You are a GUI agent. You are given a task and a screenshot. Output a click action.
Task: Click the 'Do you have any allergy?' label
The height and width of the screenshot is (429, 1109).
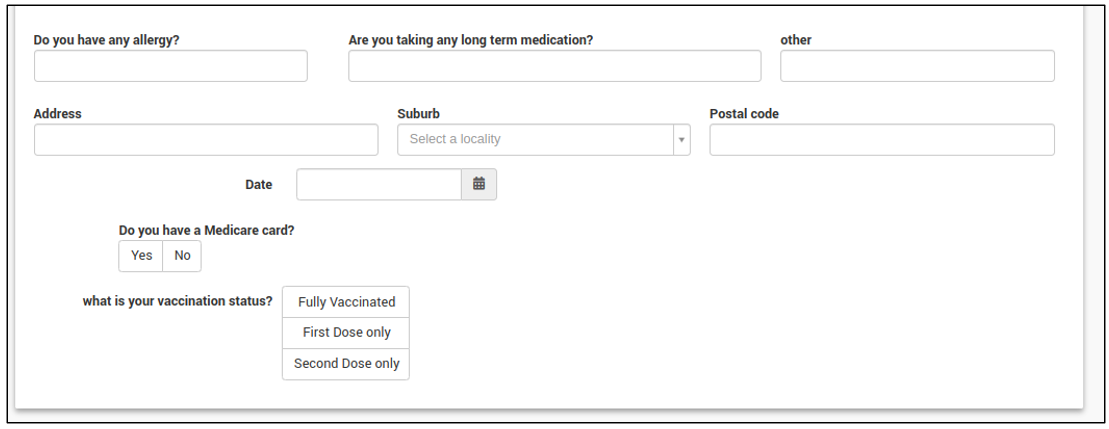pyautogui.click(x=106, y=40)
